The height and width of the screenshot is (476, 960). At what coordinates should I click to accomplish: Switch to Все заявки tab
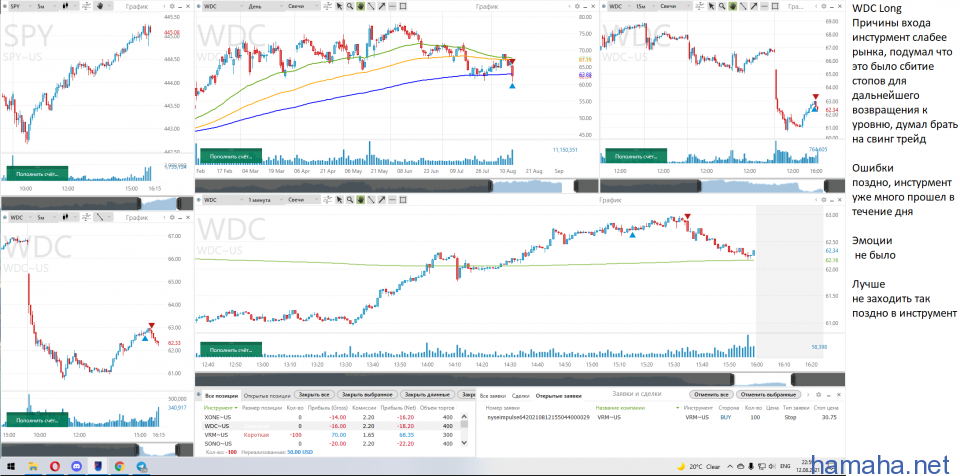[x=493, y=395]
